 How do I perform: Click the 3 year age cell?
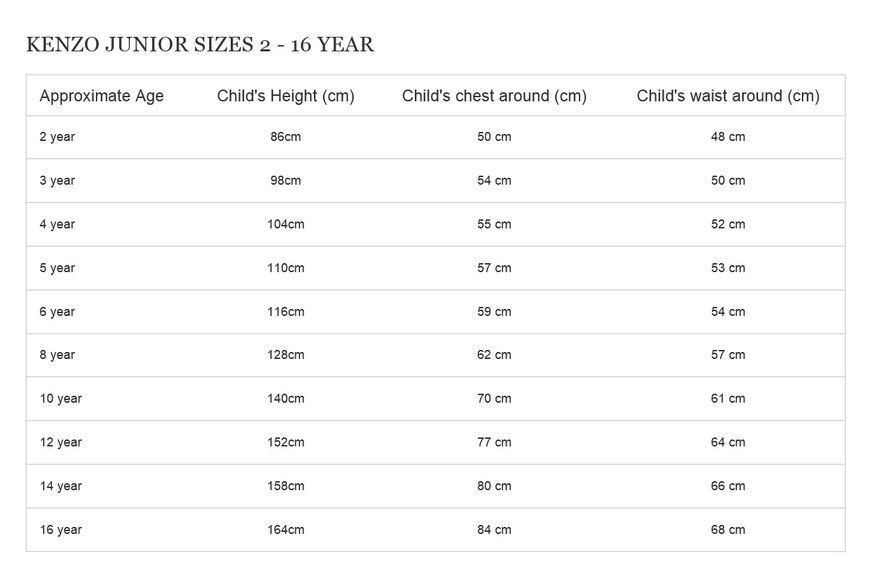57,181
